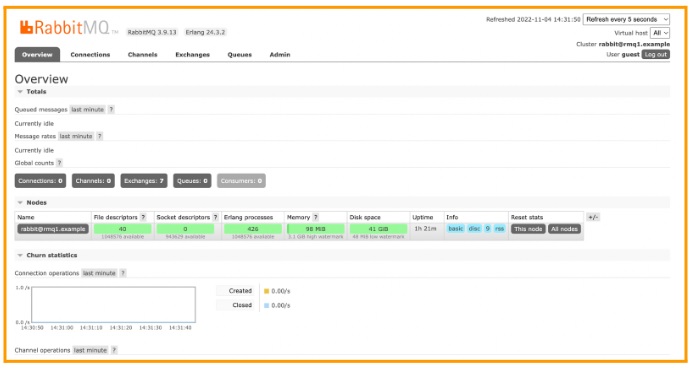Open node rabbit@rmq1.example details
Image resolution: width=693 pixels, height=368 pixels.
tap(53, 229)
